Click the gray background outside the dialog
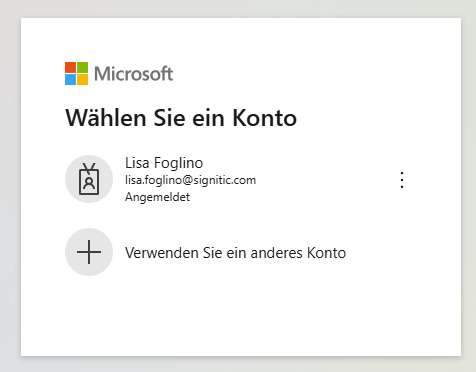 (10, 187)
